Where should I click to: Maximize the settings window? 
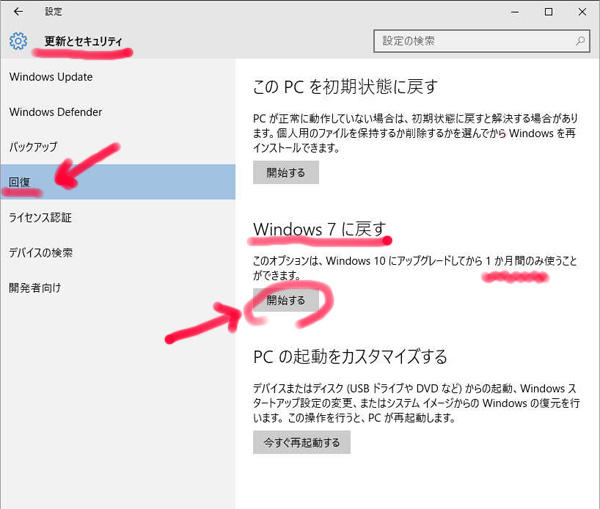pyautogui.click(x=548, y=12)
